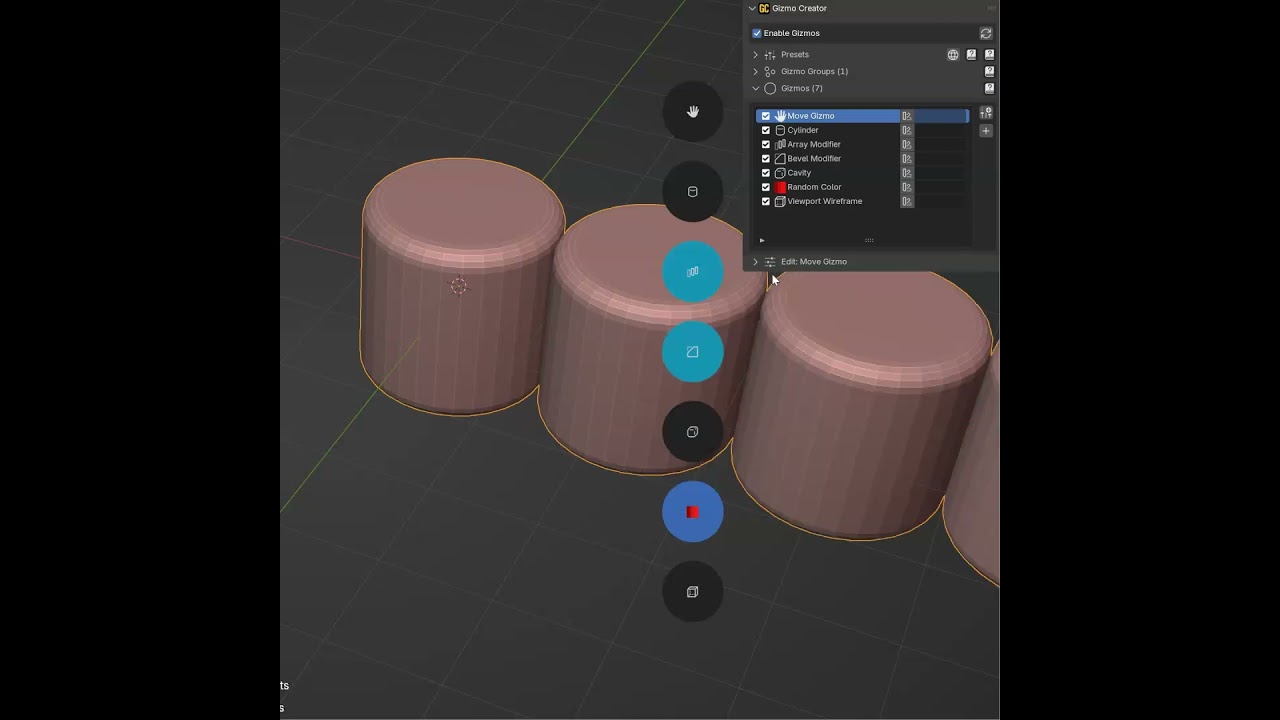Click the 3D cursor on the first cylinder
The image size is (1280, 720).
[458, 286]
